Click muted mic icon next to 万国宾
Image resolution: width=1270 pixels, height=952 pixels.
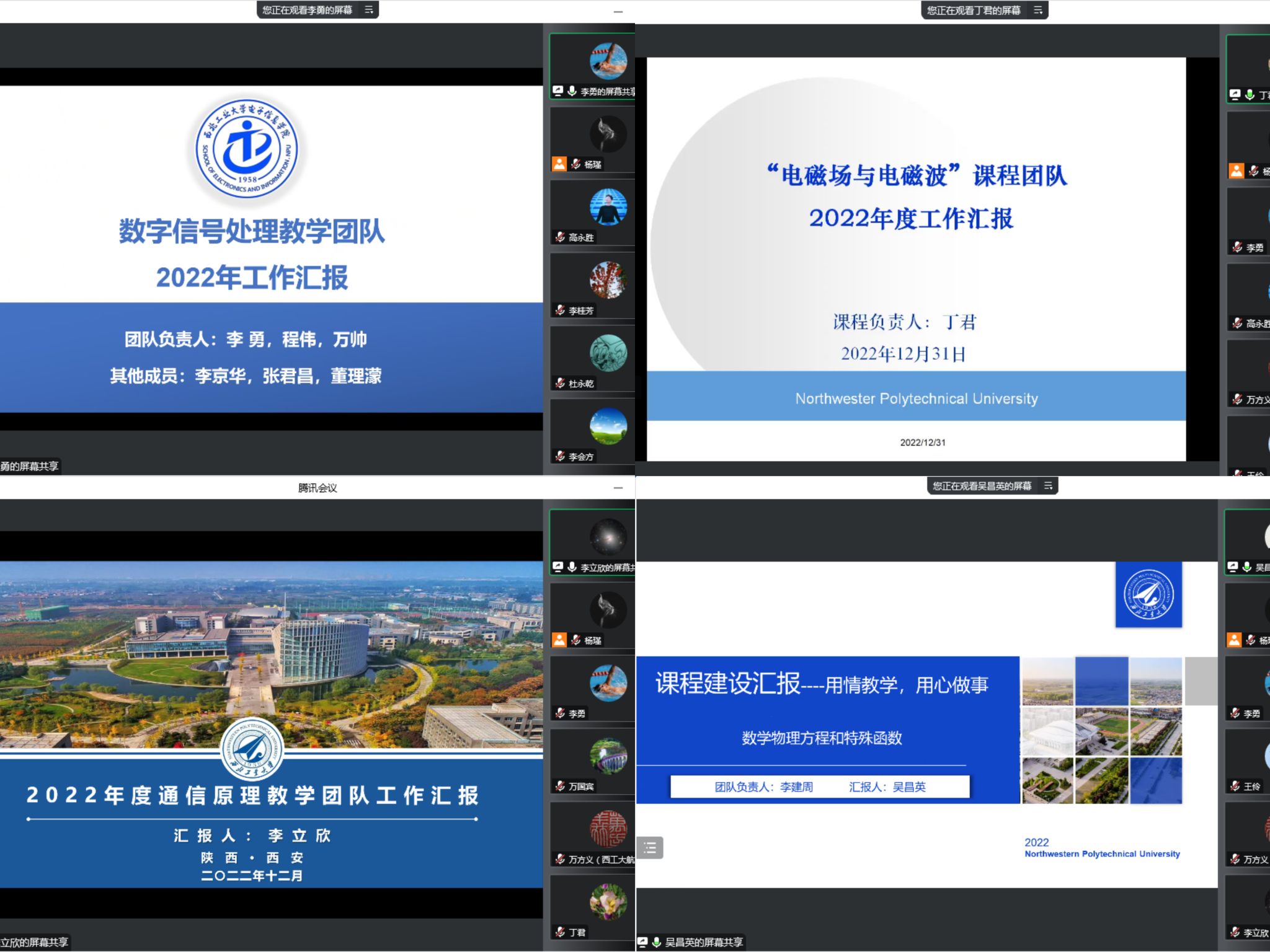click(560, 786)
